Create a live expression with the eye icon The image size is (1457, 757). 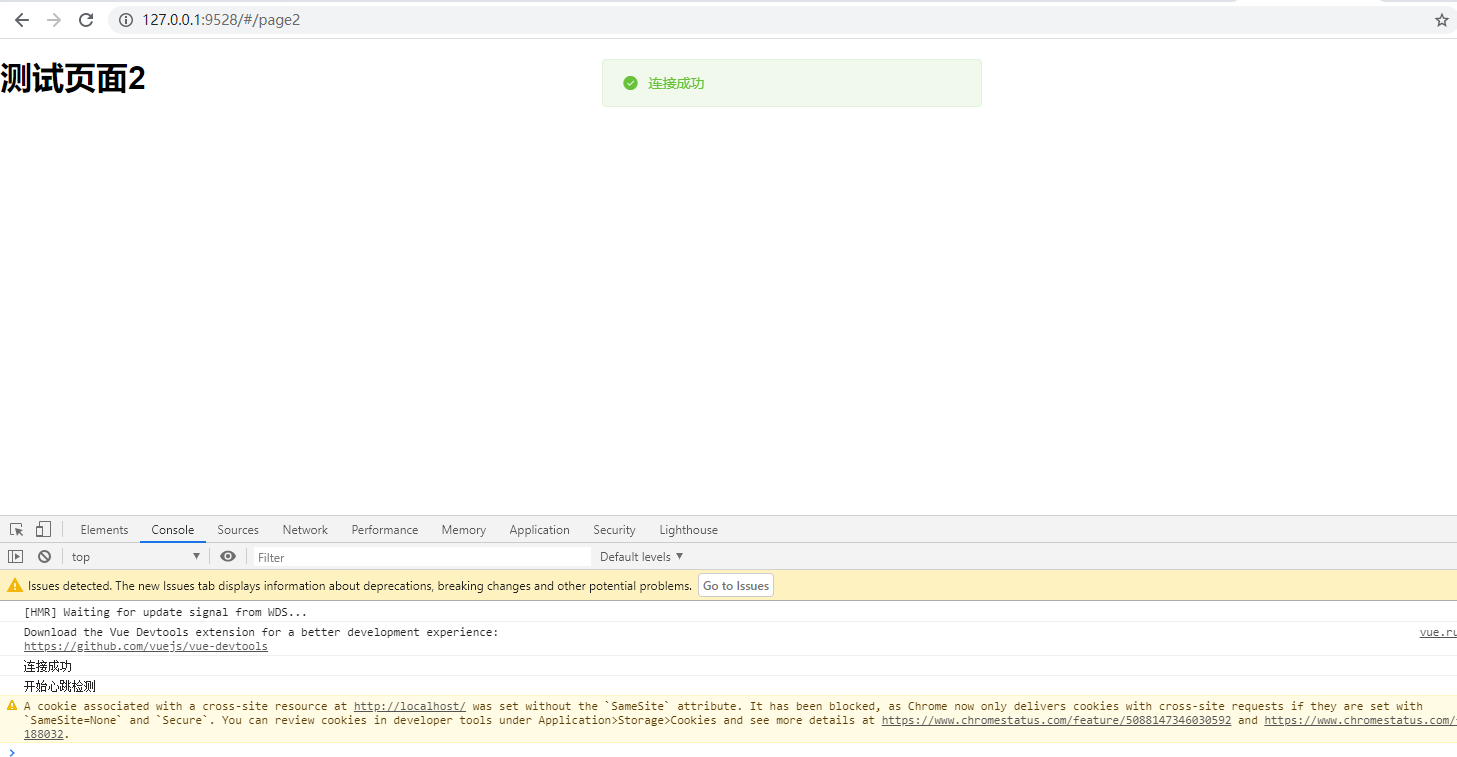(228, 556)
